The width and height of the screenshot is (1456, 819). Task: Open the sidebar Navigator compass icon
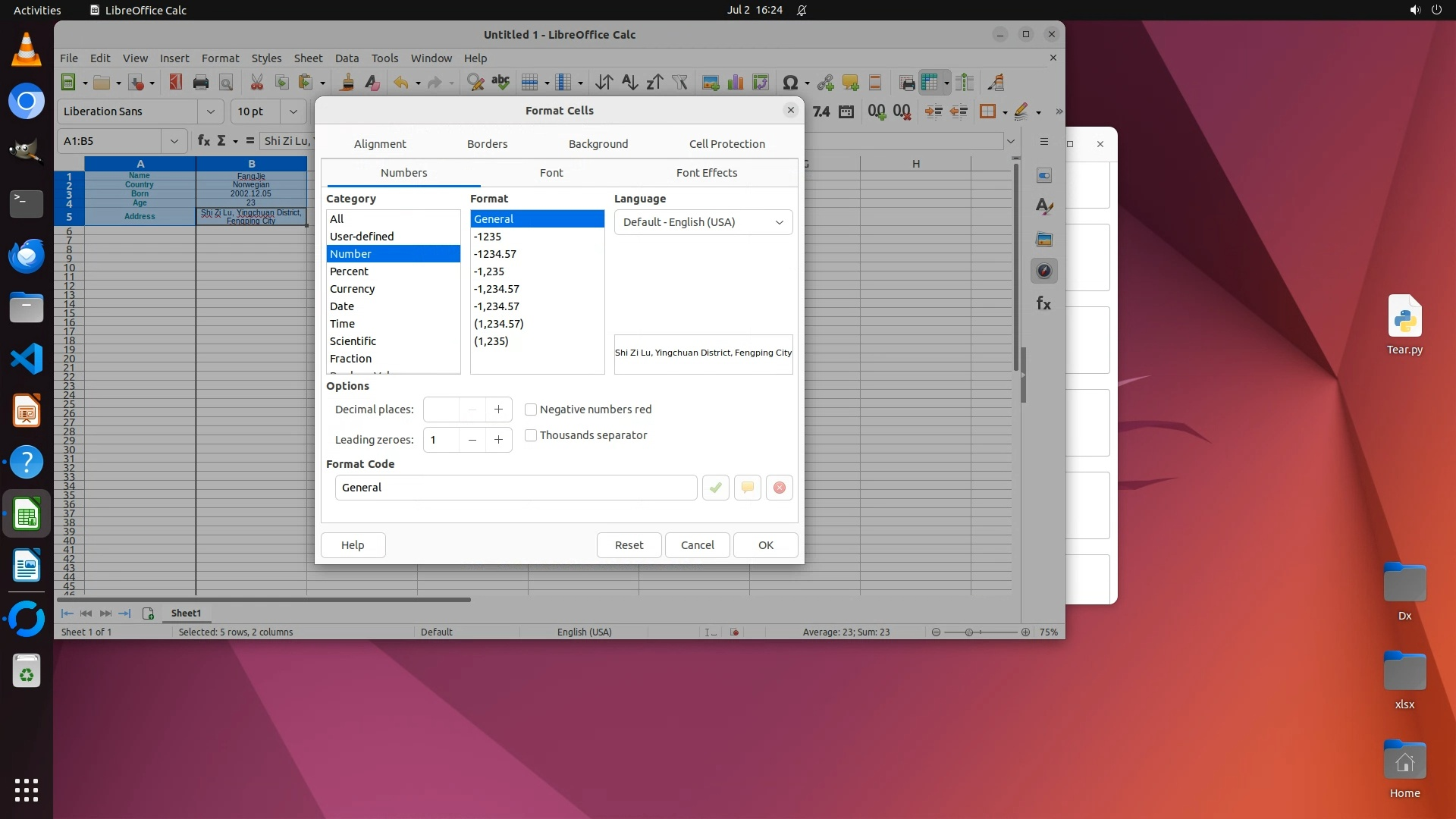coord(1044,271)
